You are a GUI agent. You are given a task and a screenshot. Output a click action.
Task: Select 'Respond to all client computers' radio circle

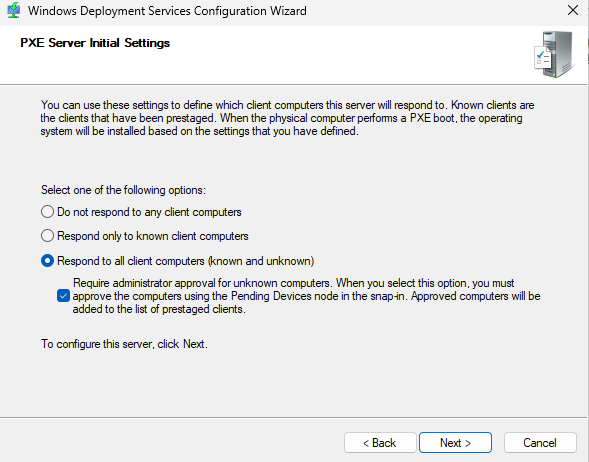(x=47, y=261)
